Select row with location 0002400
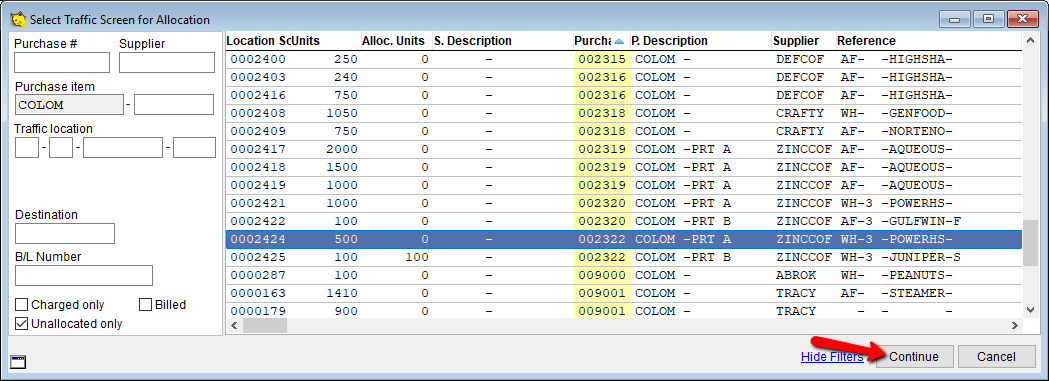The width and height of the screenshot is (1049, 381). (x=624, y=59)
